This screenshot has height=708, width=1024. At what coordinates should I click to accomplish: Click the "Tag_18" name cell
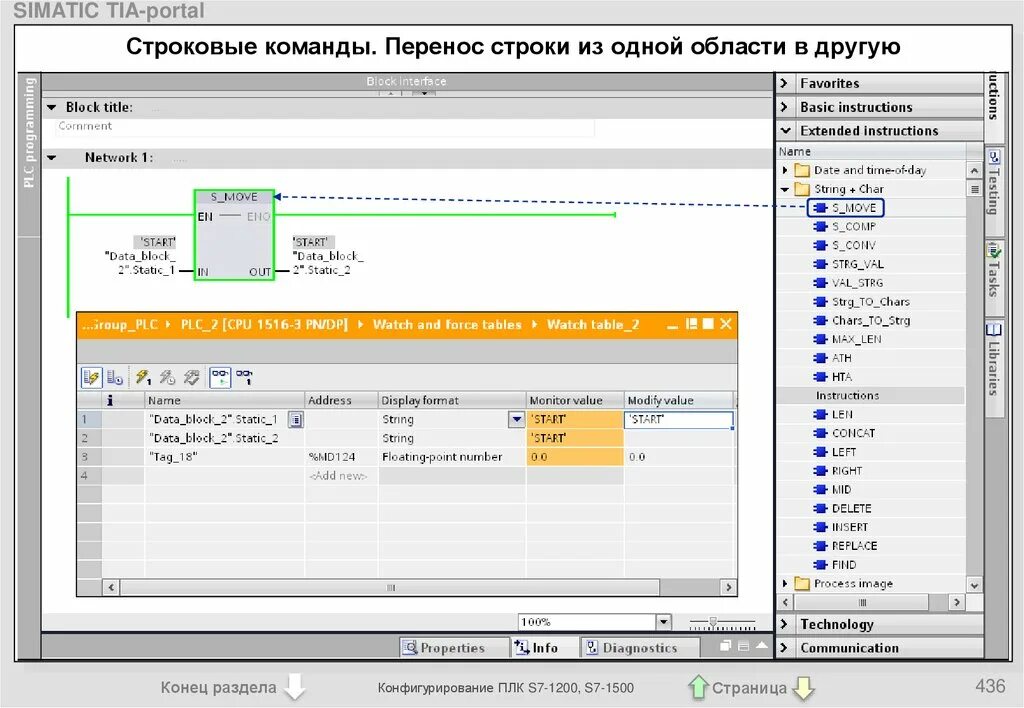tap(224, 457)
